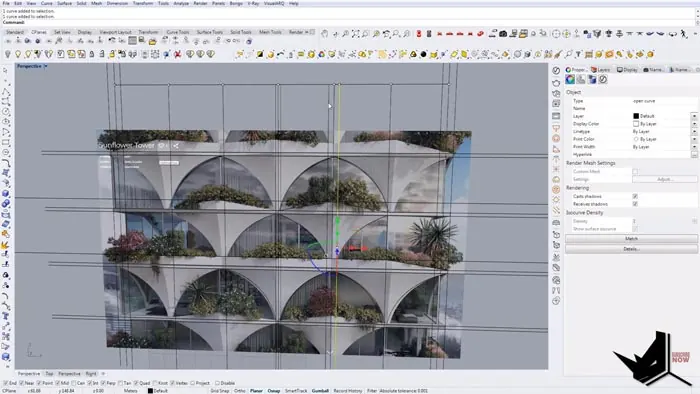Open the File menu
The width and height of the screenshot is (700, 394).
(6, 3)
